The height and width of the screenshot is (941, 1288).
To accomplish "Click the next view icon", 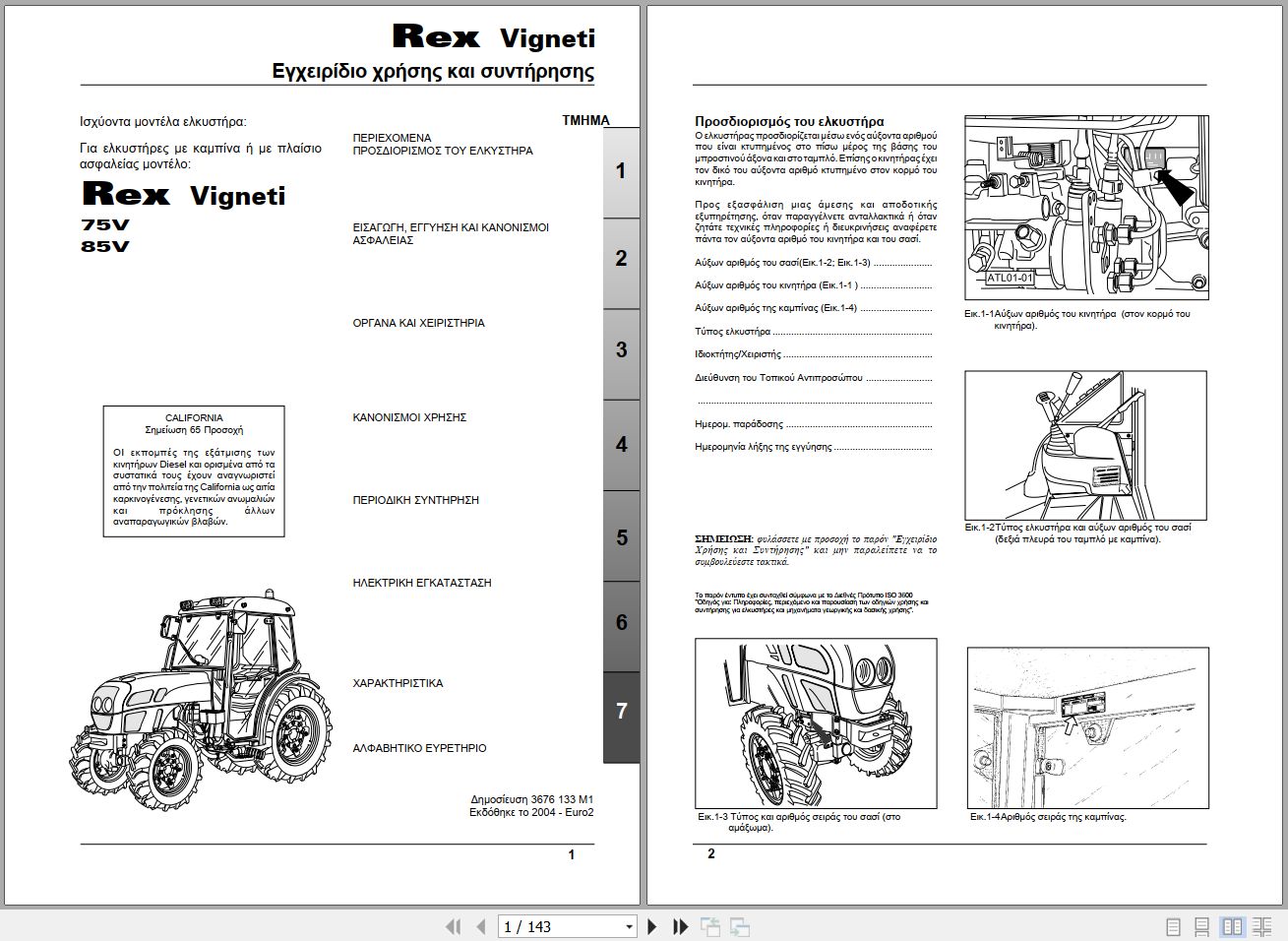I will click(740, 926).
